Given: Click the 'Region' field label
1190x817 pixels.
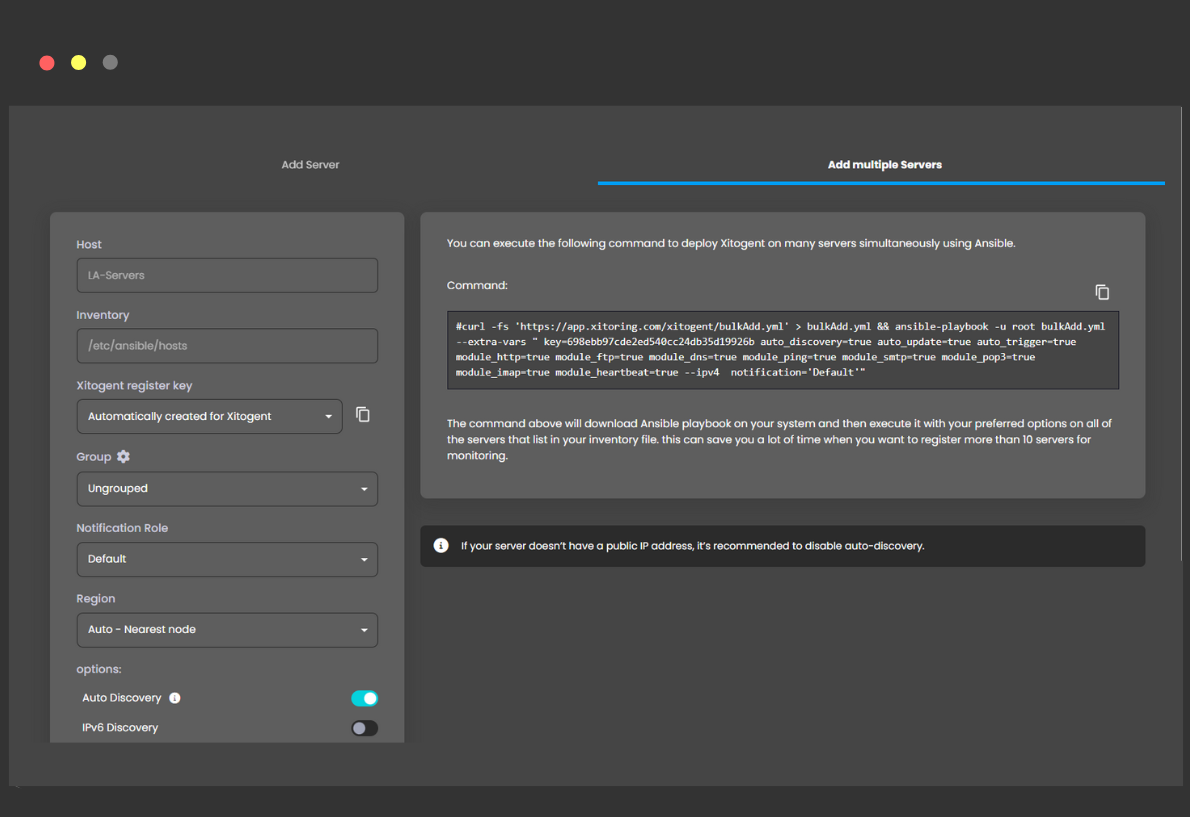Looking at the screenshot, I should tap(96, 599).
